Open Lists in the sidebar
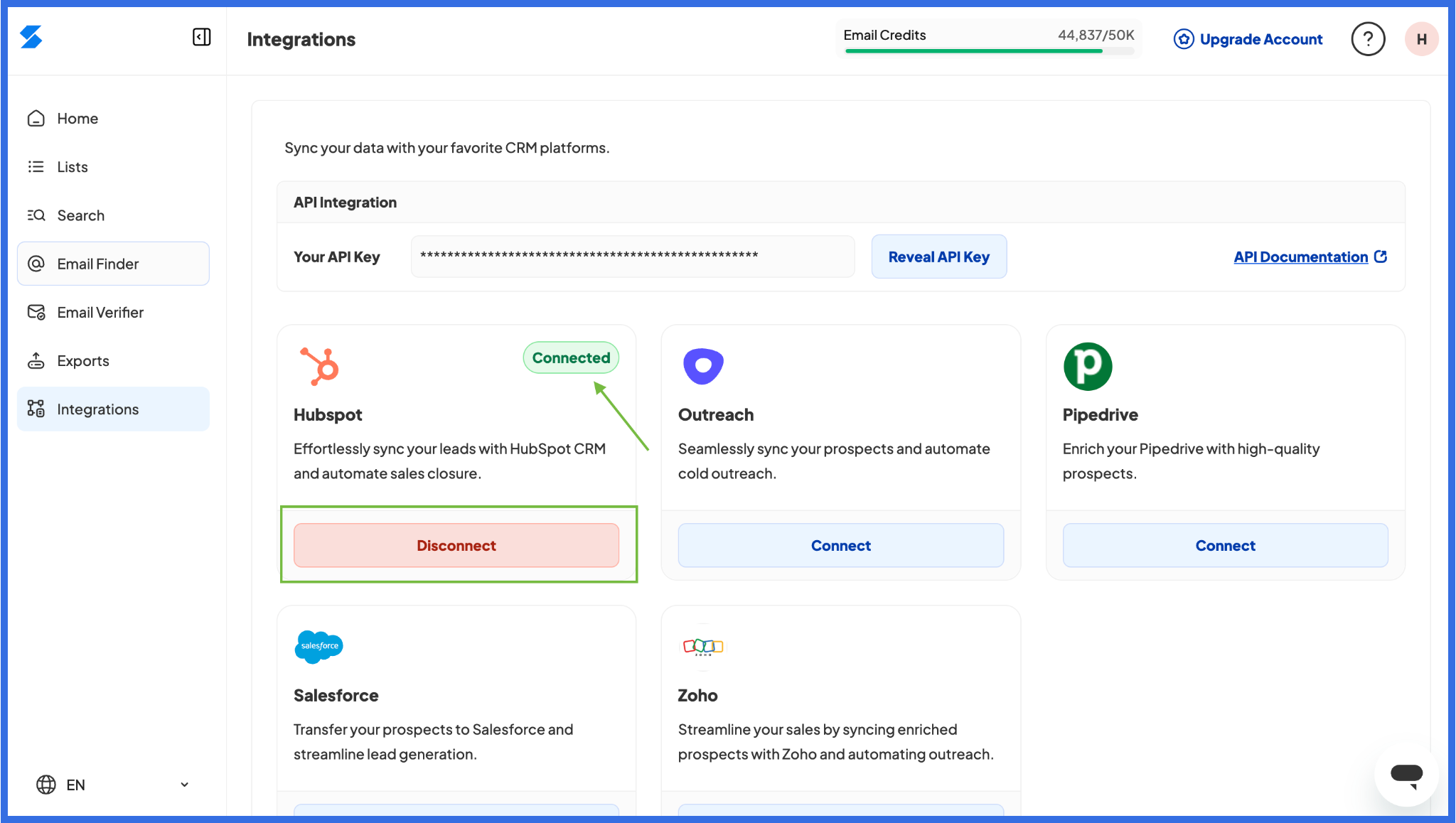 pos(113,167)
